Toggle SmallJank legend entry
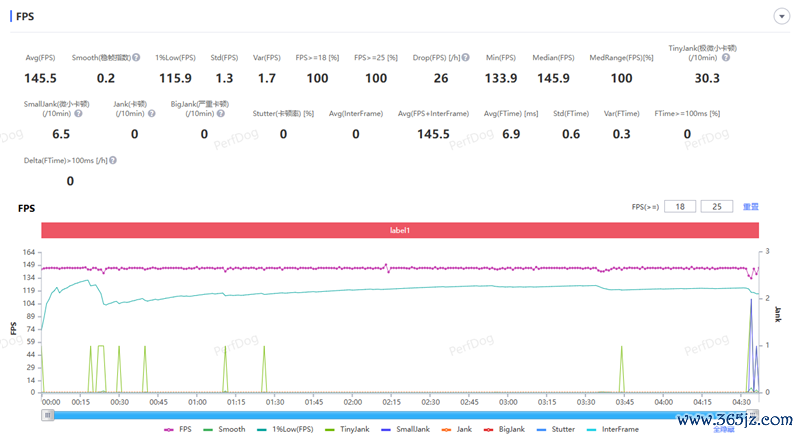This screenshot has width=800, height=435. click(406, 429)
